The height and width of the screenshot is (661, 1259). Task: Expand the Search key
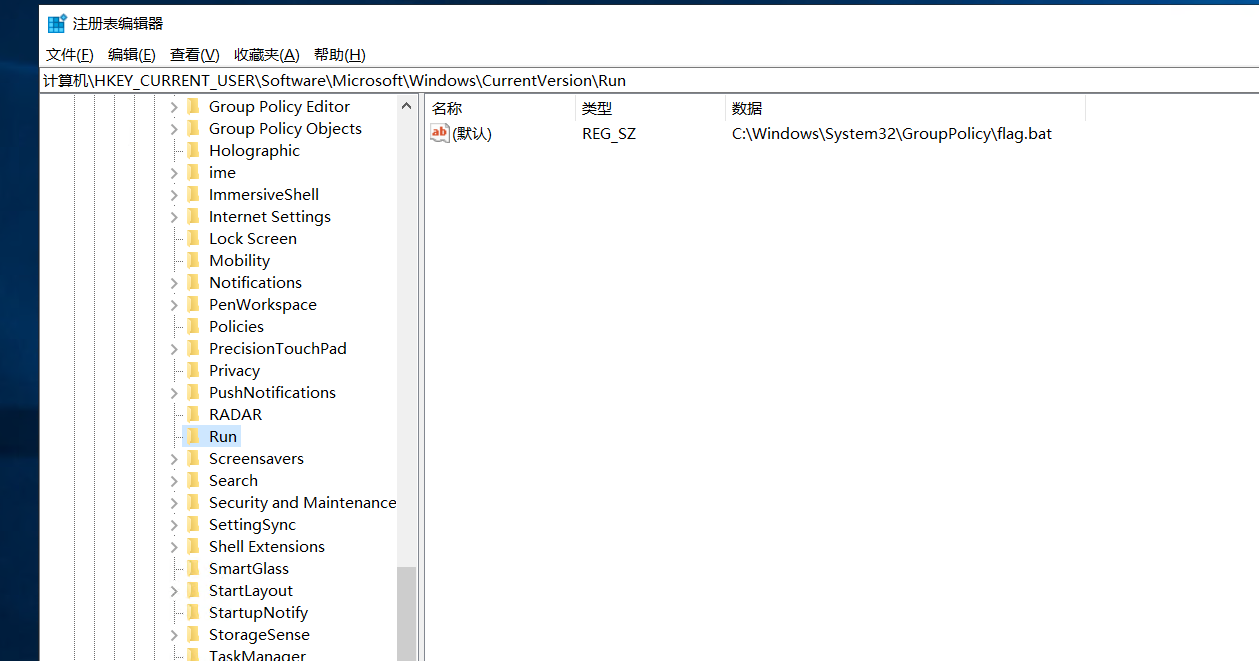point(174,481)
